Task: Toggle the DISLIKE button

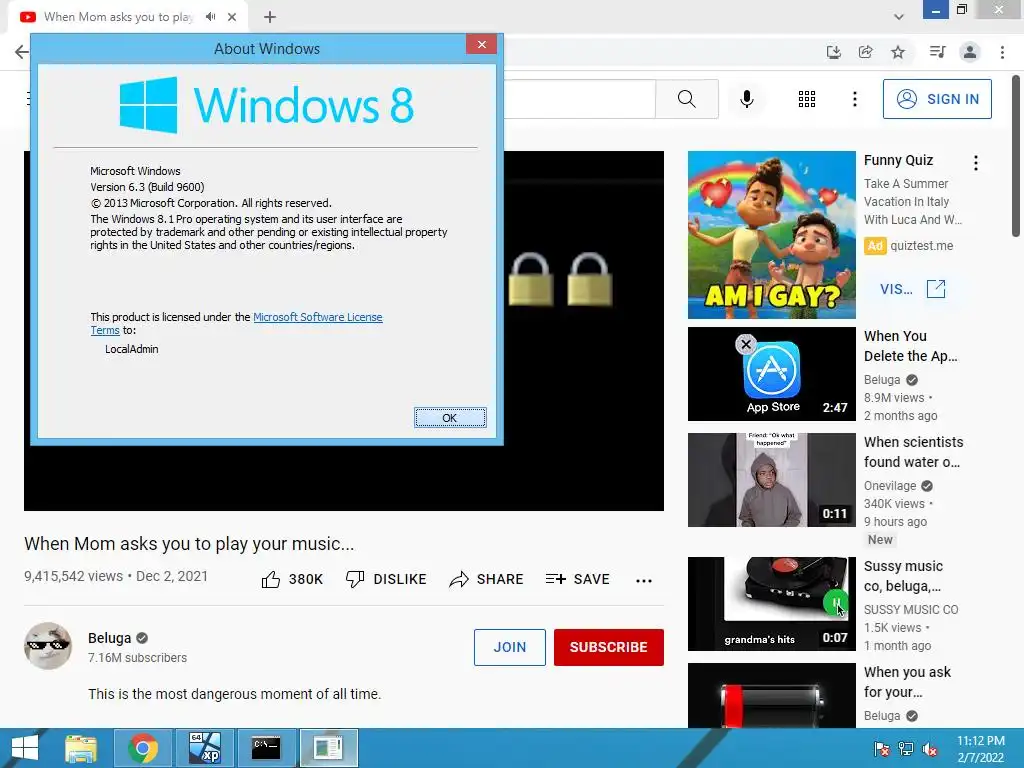Action: coord(386,579)
